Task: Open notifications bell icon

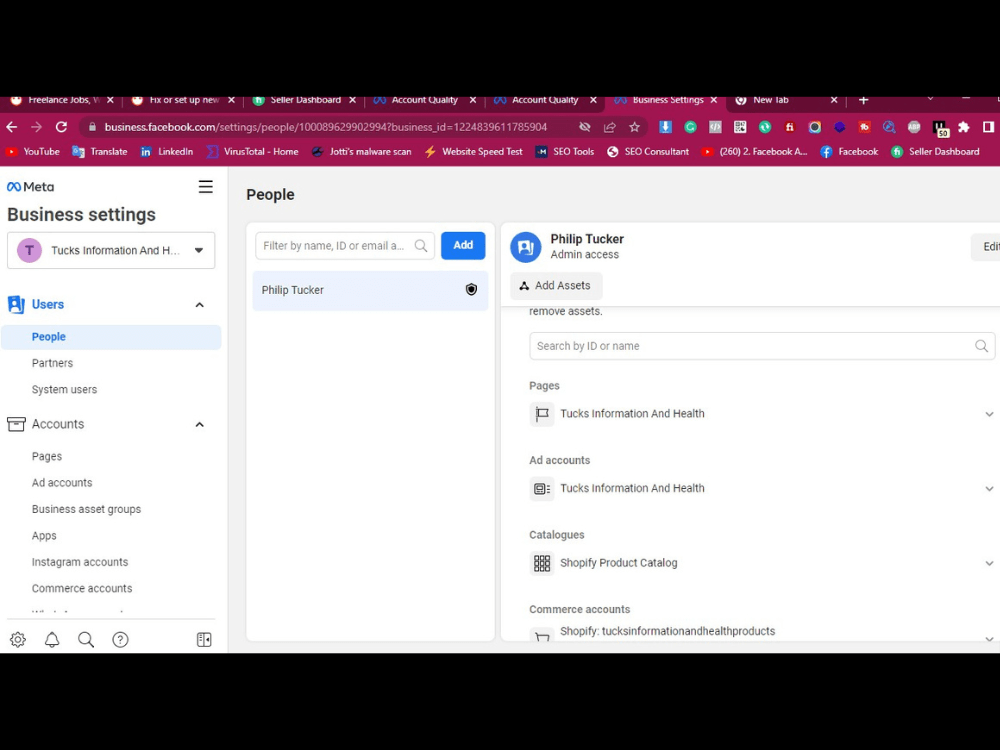Action: click(52, 640)
